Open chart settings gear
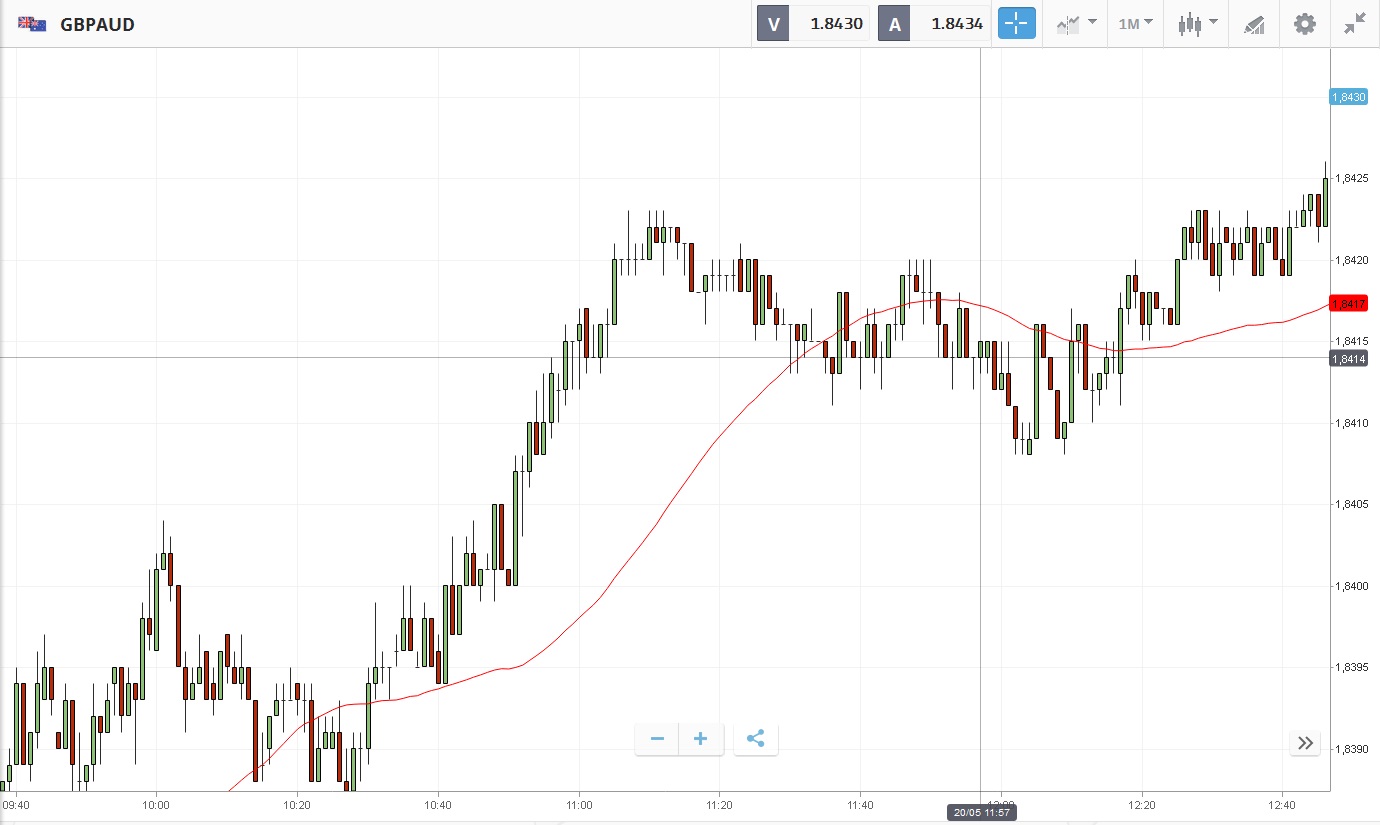The width and height of the screenshot is (1380, 825). click(x=1305, y=24)
